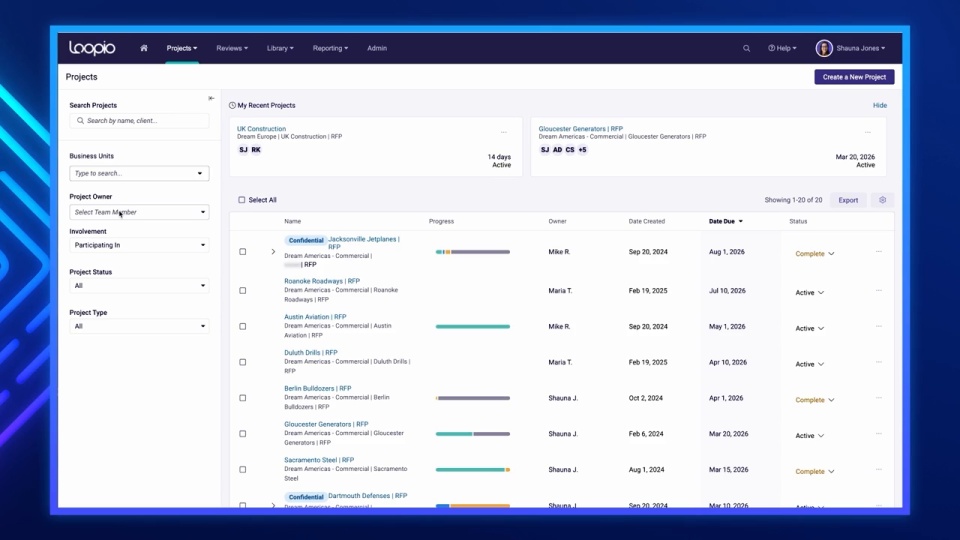Check the Berlin Bulldozers row checkbox

tap(243, 398)
